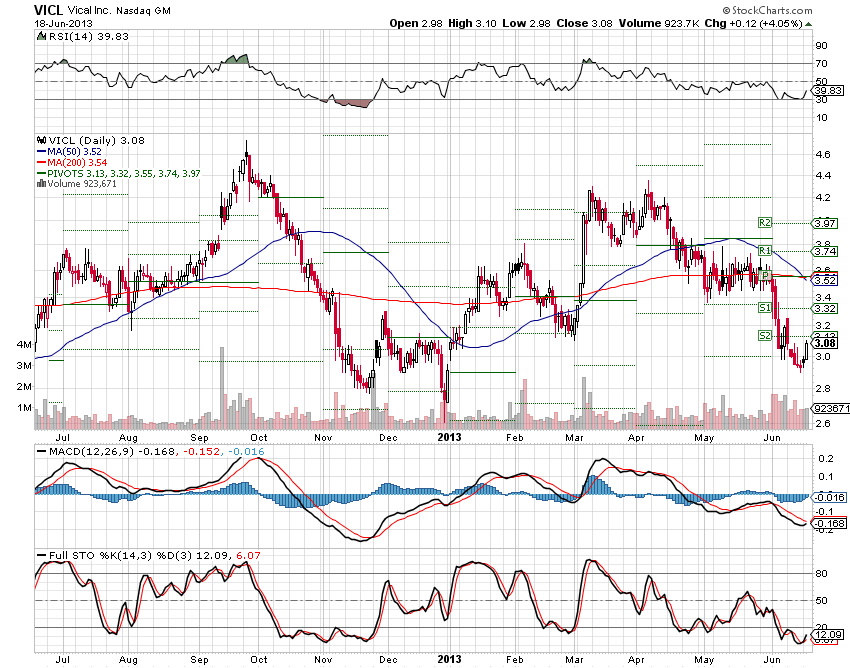Click the 6.07 stochastic %D value
This screenshot has height=668, width=850.
tap(248, 556)
